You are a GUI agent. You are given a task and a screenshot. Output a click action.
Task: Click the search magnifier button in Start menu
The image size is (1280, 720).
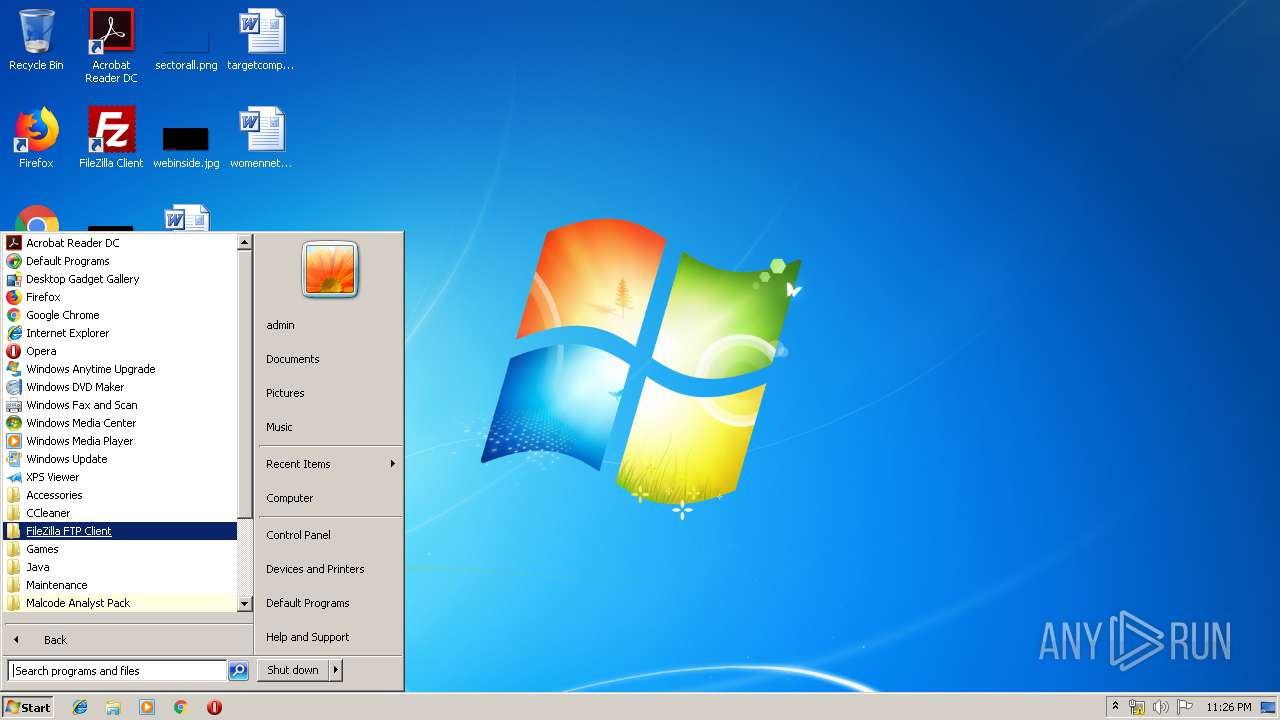(238, 671)
